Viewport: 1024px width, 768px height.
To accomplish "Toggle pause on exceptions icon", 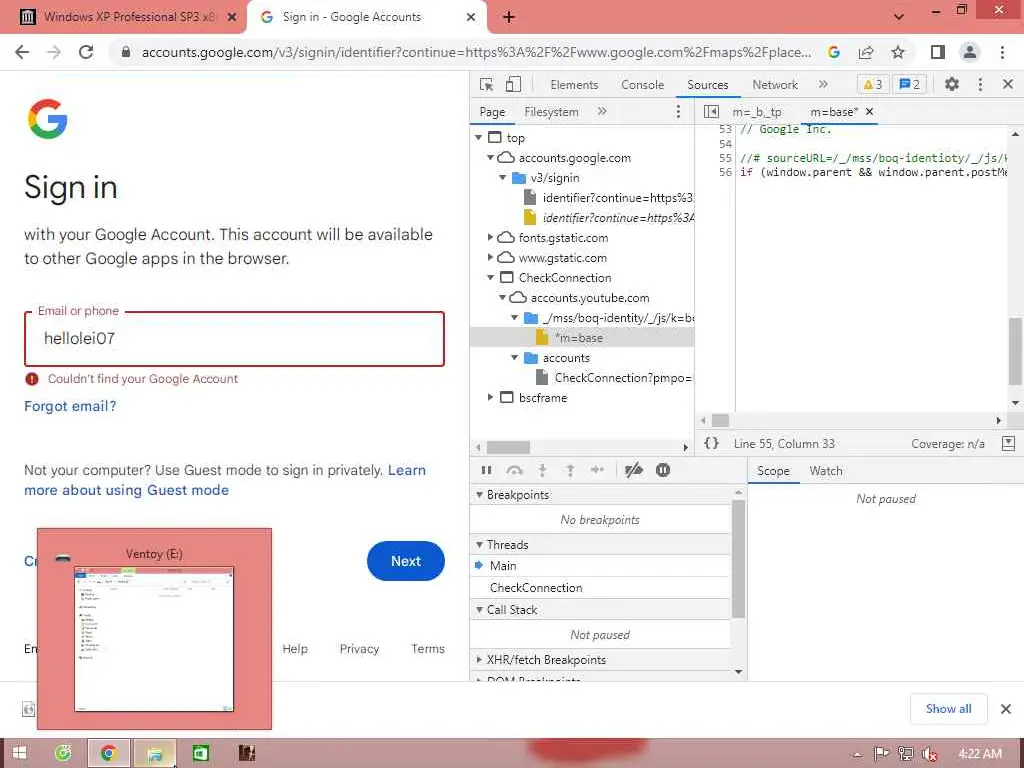I will [x=662, y=470].
